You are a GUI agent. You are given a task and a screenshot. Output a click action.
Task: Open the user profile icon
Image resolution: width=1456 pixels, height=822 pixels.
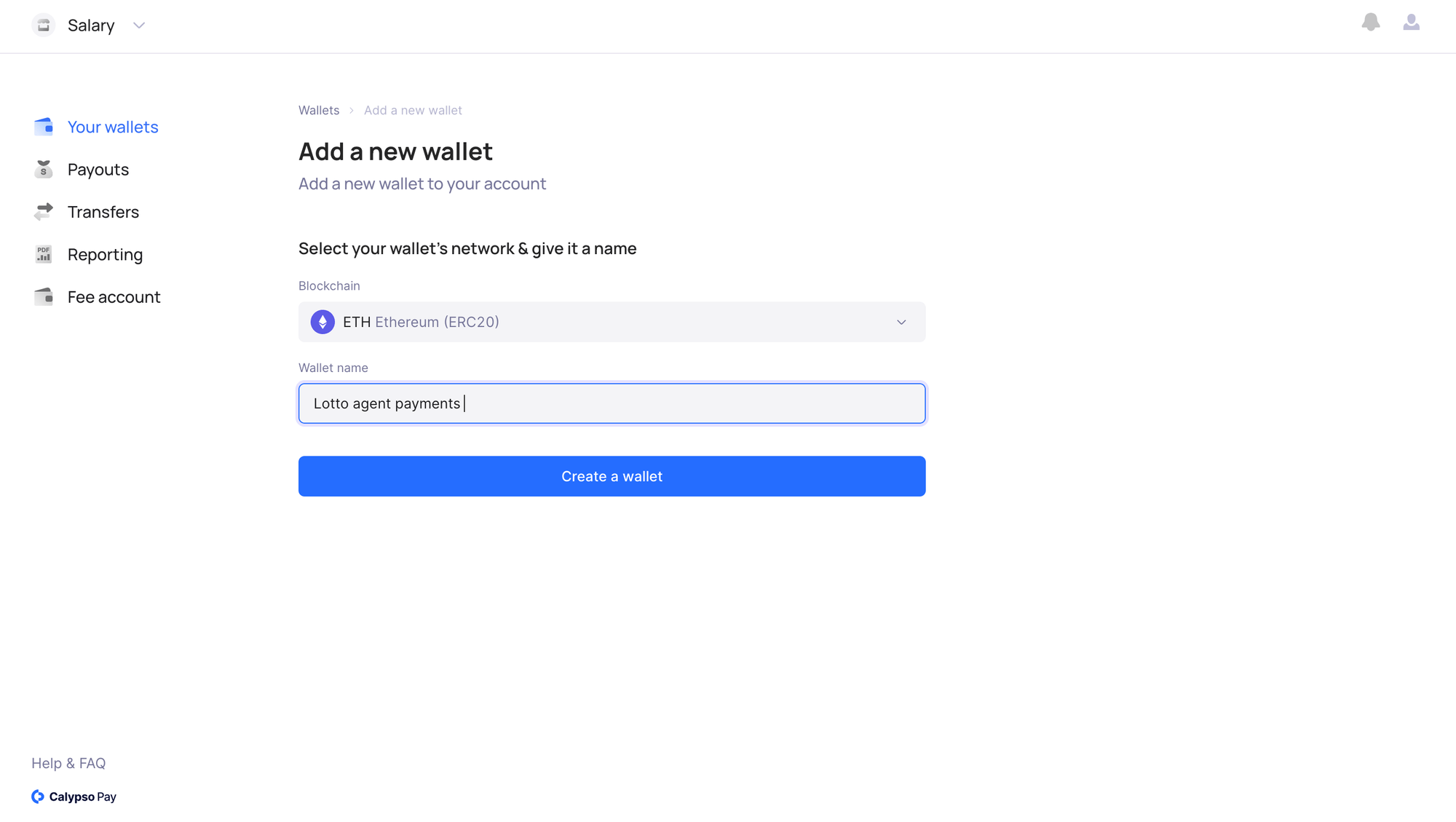[x=1412, y=23]
